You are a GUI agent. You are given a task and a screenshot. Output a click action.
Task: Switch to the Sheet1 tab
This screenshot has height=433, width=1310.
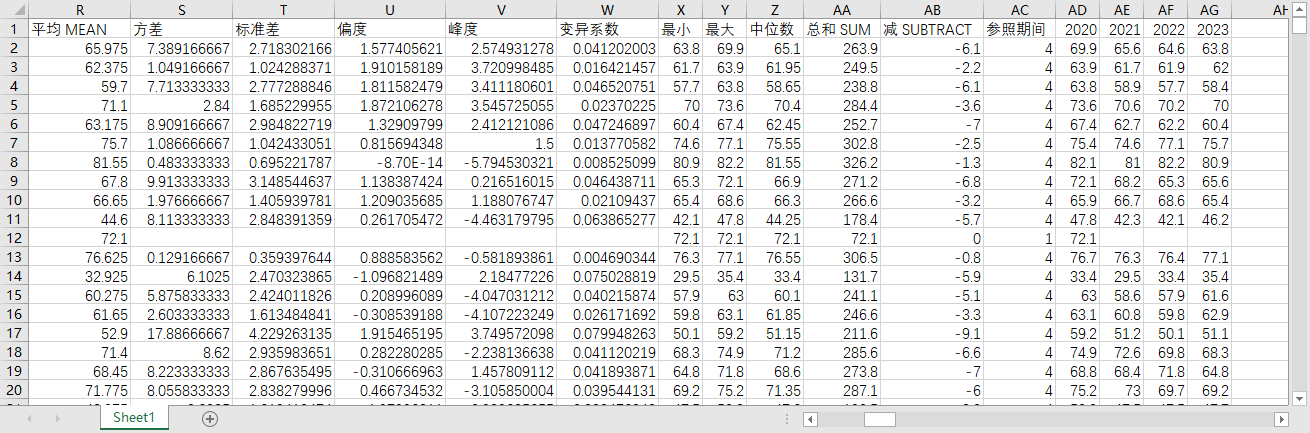click(x=134, y=418)
